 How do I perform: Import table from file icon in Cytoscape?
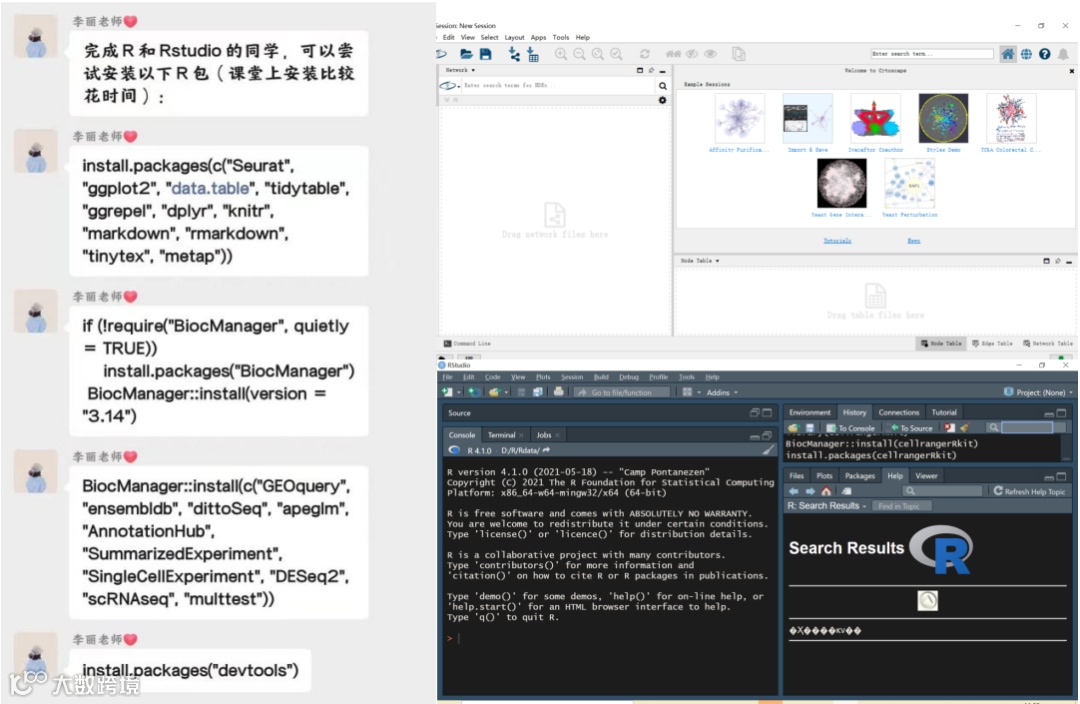point(532,54)
